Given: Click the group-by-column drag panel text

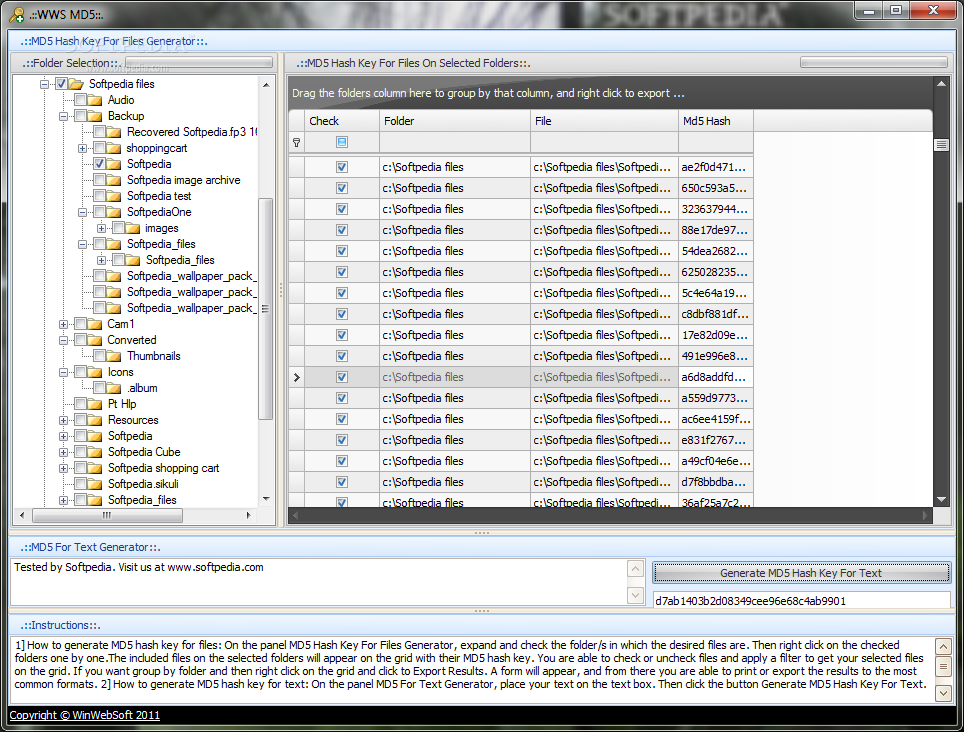Looking at the screenshot, I should click(488, 93).
